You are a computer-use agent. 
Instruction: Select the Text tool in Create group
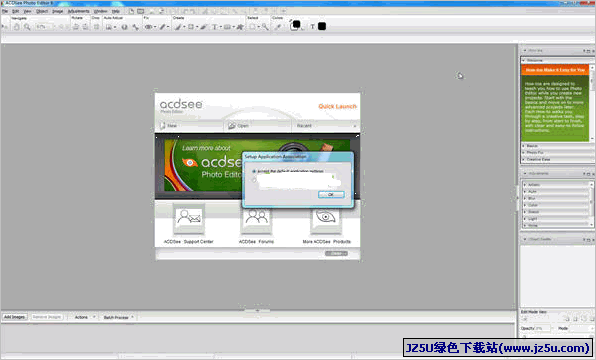point(214,27)
